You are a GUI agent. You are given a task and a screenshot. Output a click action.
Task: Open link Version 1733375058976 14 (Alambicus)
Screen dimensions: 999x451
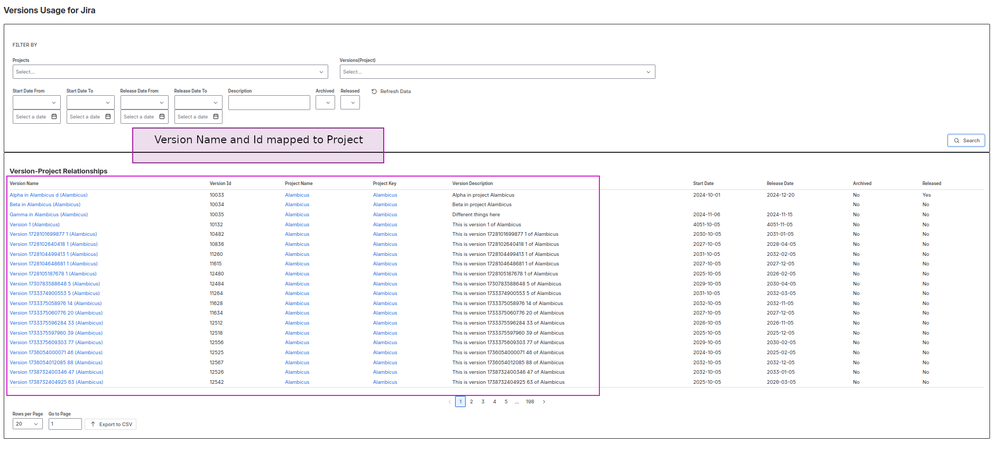pos(55,303)
